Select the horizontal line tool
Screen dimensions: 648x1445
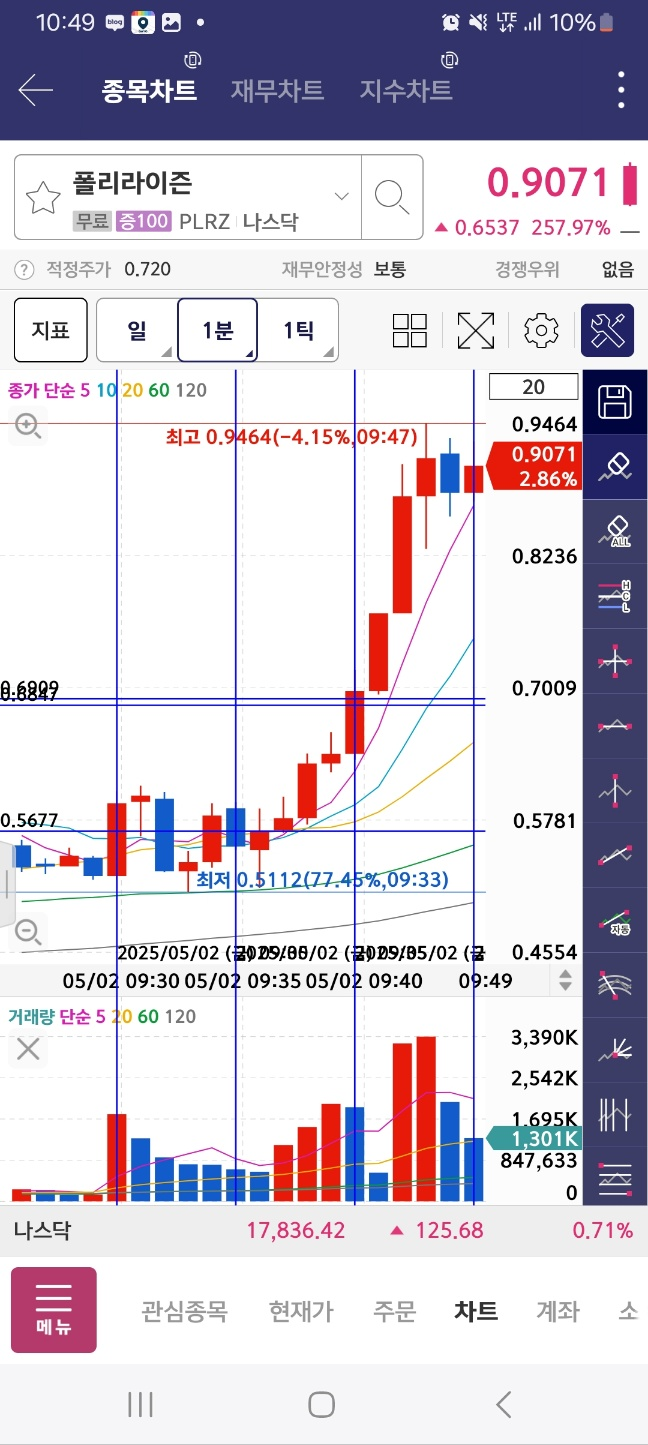(615, 725)
